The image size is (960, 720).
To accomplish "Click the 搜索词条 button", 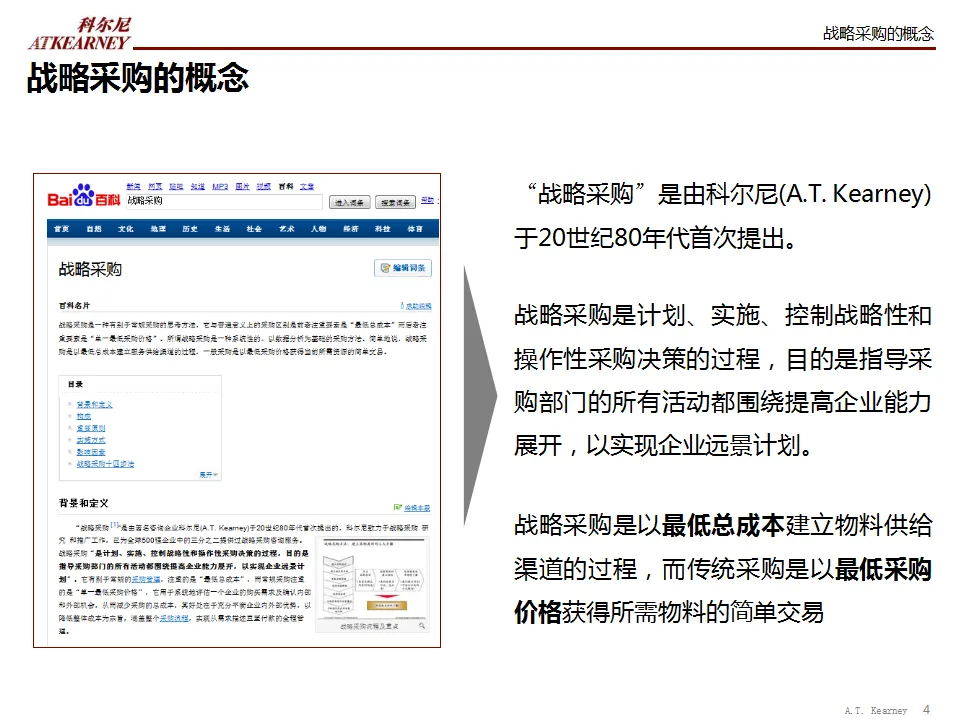I will click(x=396, y=203).
